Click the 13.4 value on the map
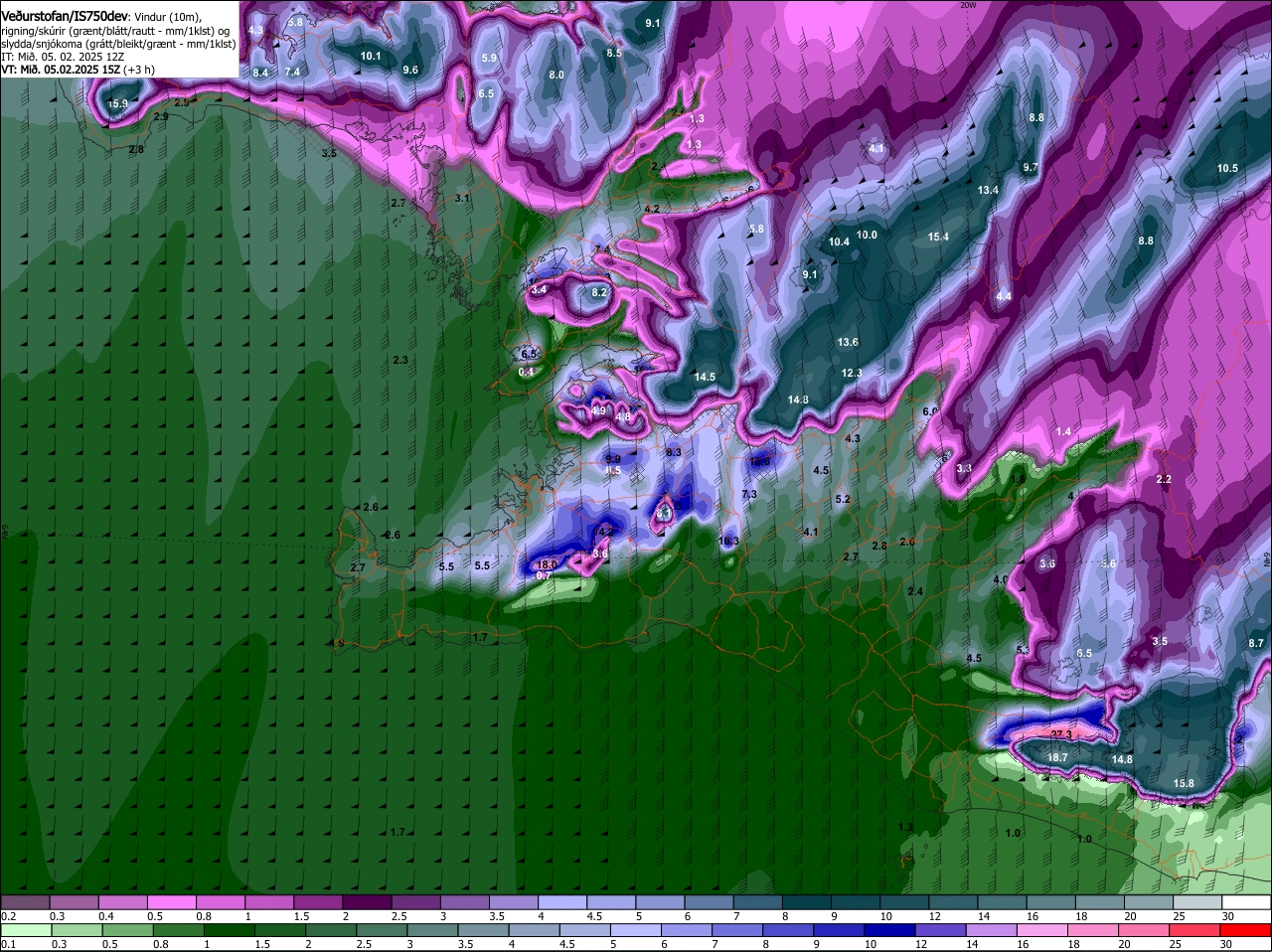 (988, 190)
